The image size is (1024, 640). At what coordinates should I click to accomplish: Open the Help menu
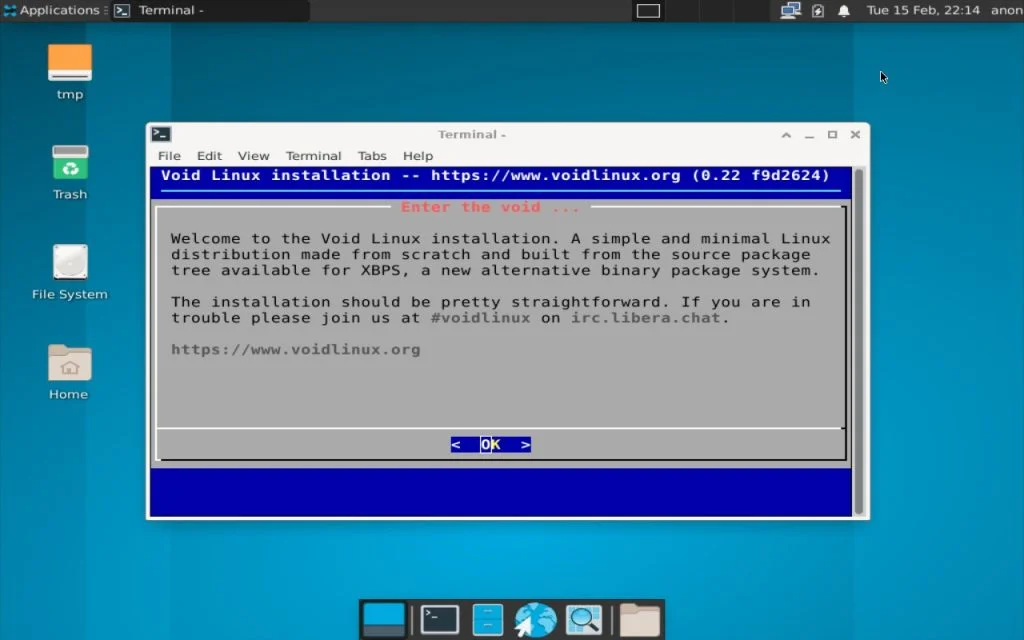tap(417, 156)
